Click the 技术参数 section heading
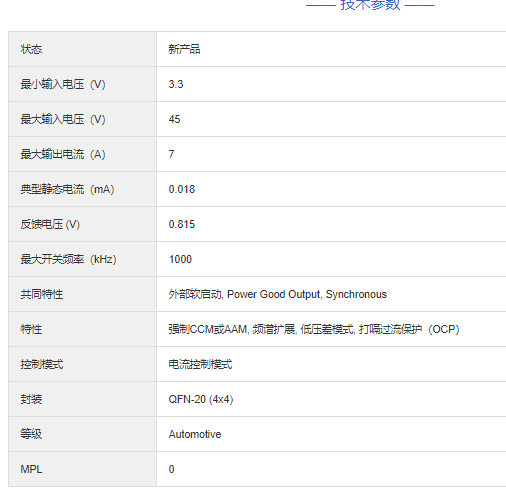The image size is (506, 493). (x=370, y=5)
